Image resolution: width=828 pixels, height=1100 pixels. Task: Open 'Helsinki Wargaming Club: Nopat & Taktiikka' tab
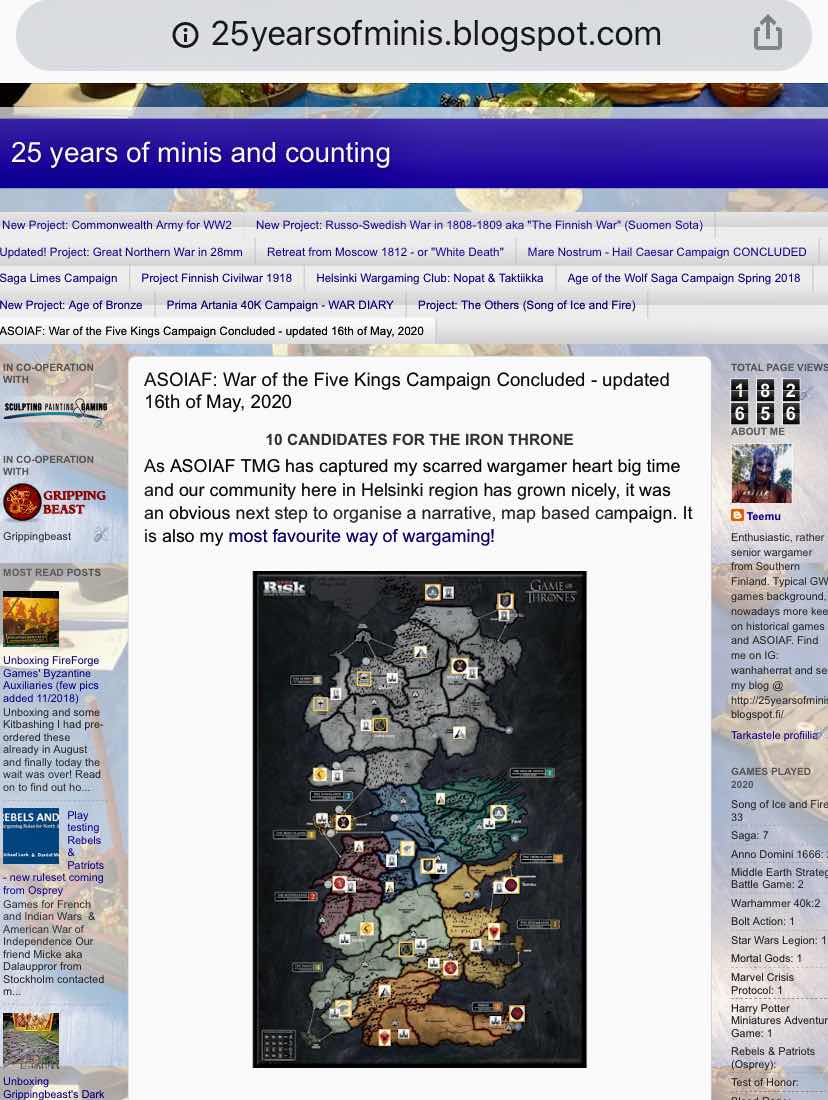[429, 278]
